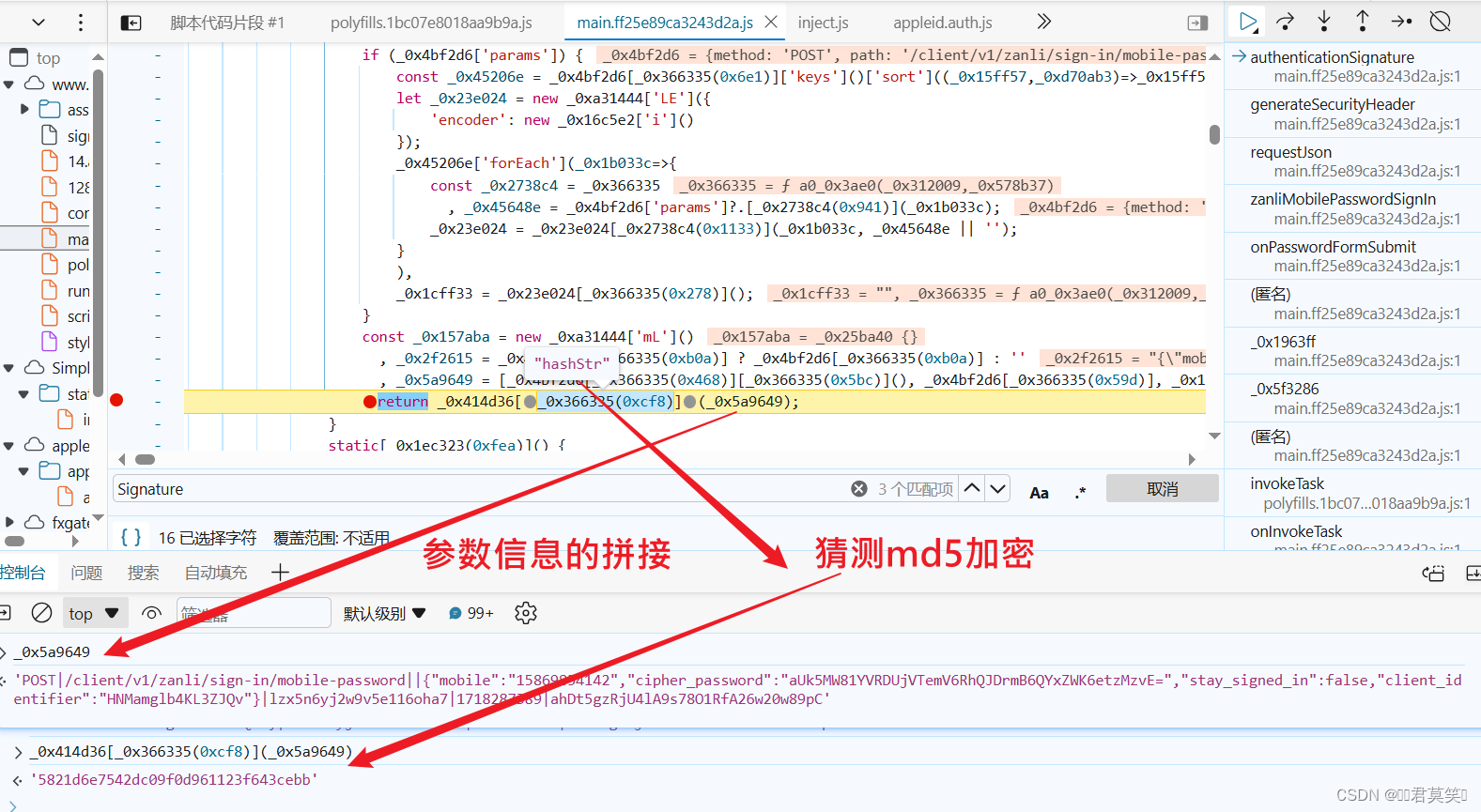
Task: Go to next search match
Action: [x=998, y=488]
